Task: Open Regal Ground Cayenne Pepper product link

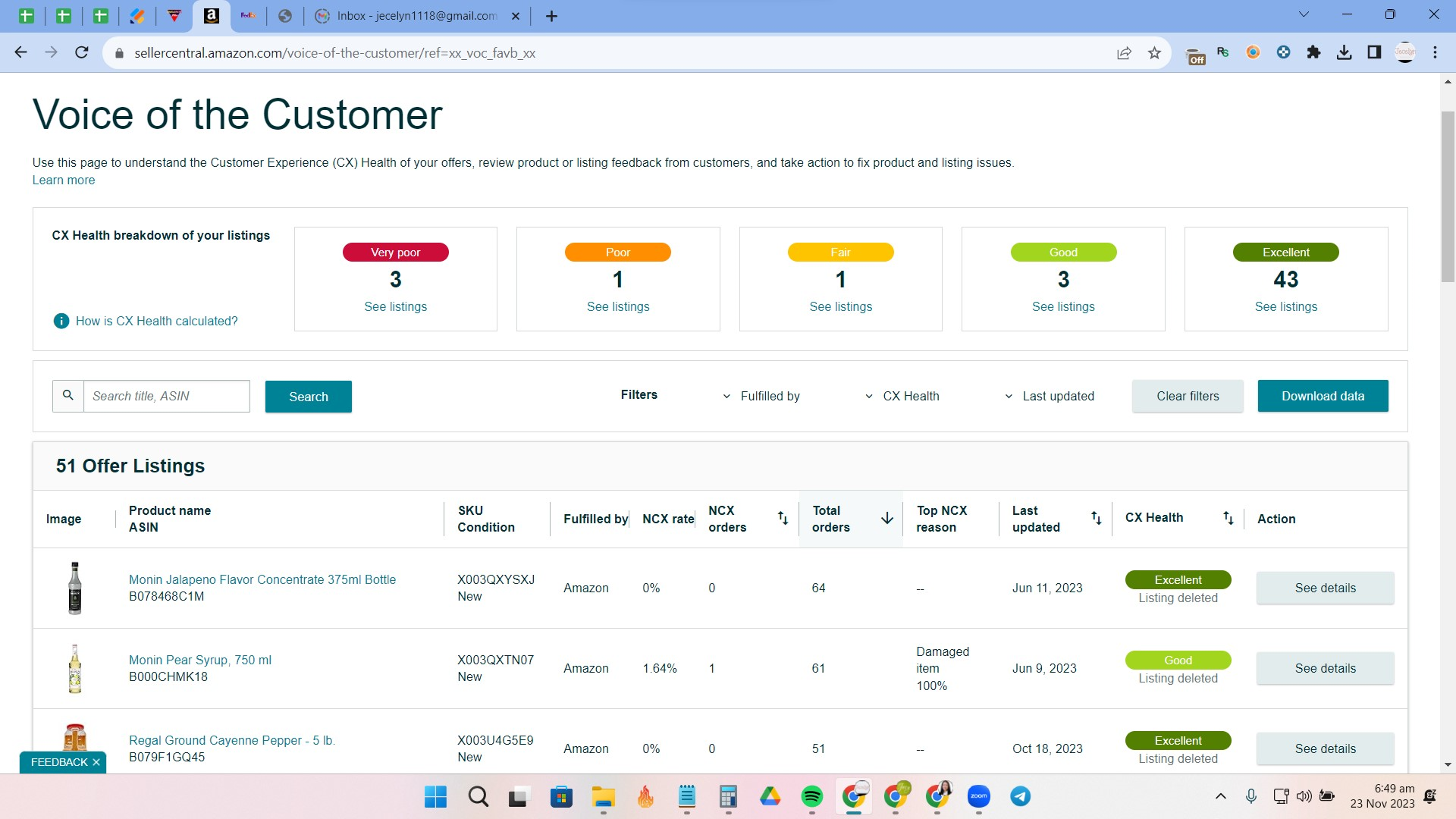Action: tap(232, 740)
